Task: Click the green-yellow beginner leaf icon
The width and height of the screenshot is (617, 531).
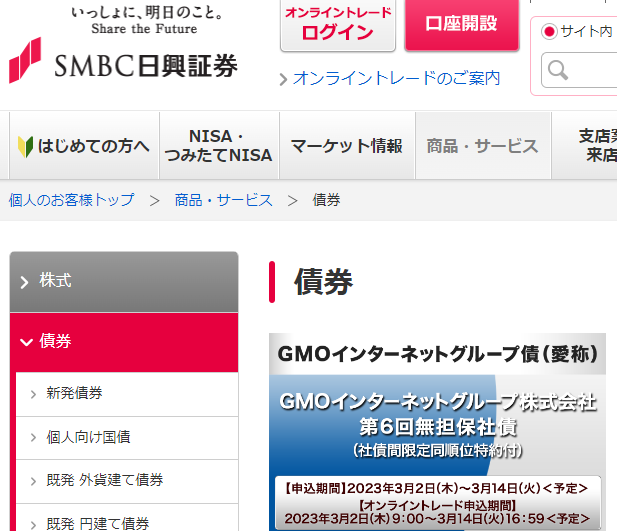Action: 25,146
